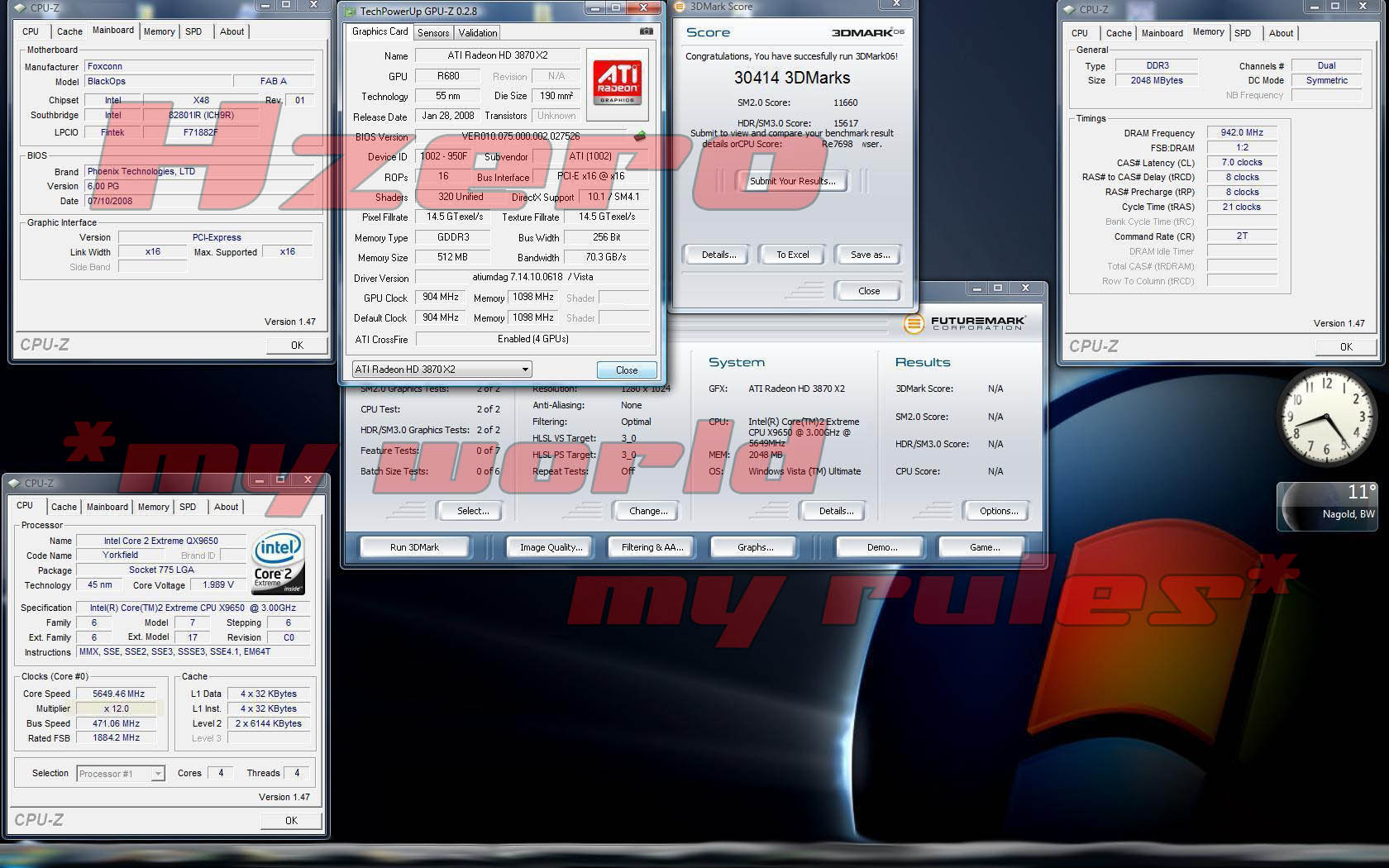Click the title icon of the CPU-Z Memory window
Viewport: 1389px width, 868px height.
(x=1069, y=9)
